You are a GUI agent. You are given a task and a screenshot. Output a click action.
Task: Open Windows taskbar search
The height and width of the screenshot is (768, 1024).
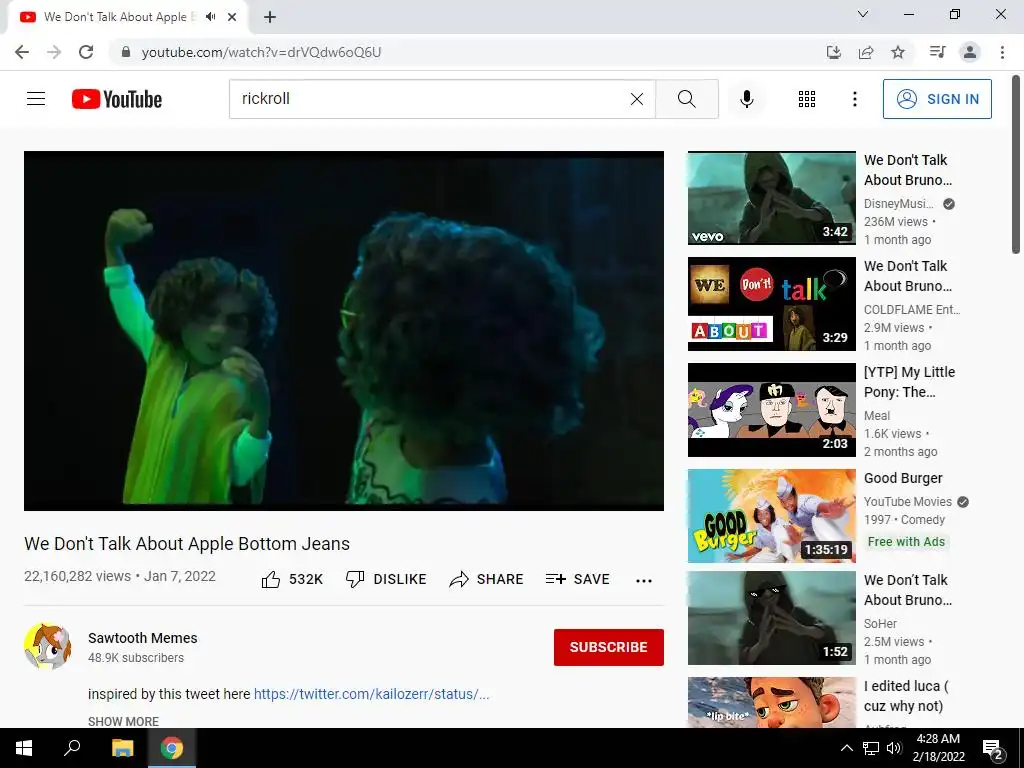(x=72, y=748)
